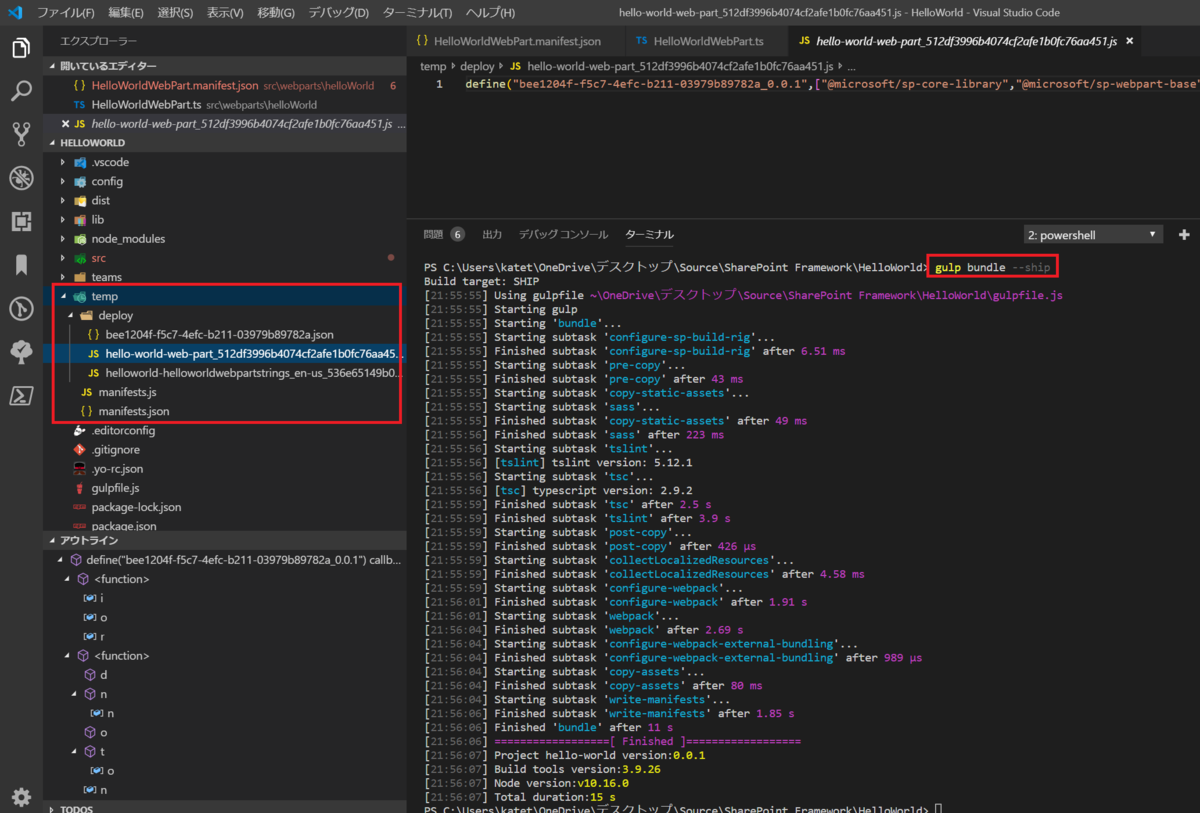Image resolution: width=1200 pixels, height=813 pixels.
Task: Switch to the HelloWorldWebPart.manifest.json editor tab
Action: [x=511, y=41]
